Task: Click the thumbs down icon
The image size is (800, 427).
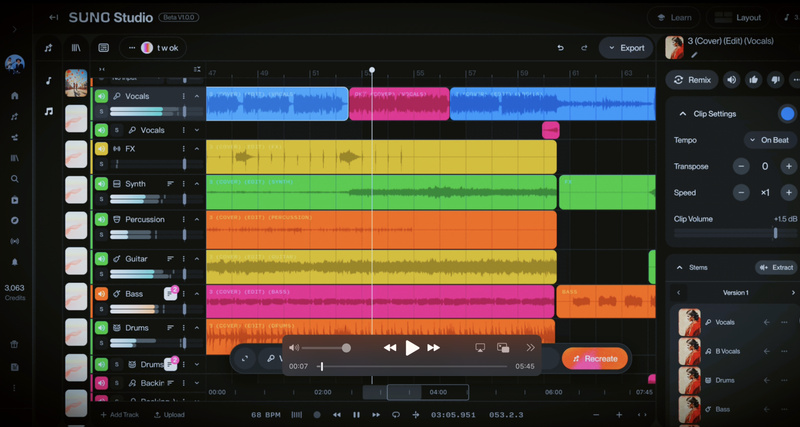Action: (776, 80)
